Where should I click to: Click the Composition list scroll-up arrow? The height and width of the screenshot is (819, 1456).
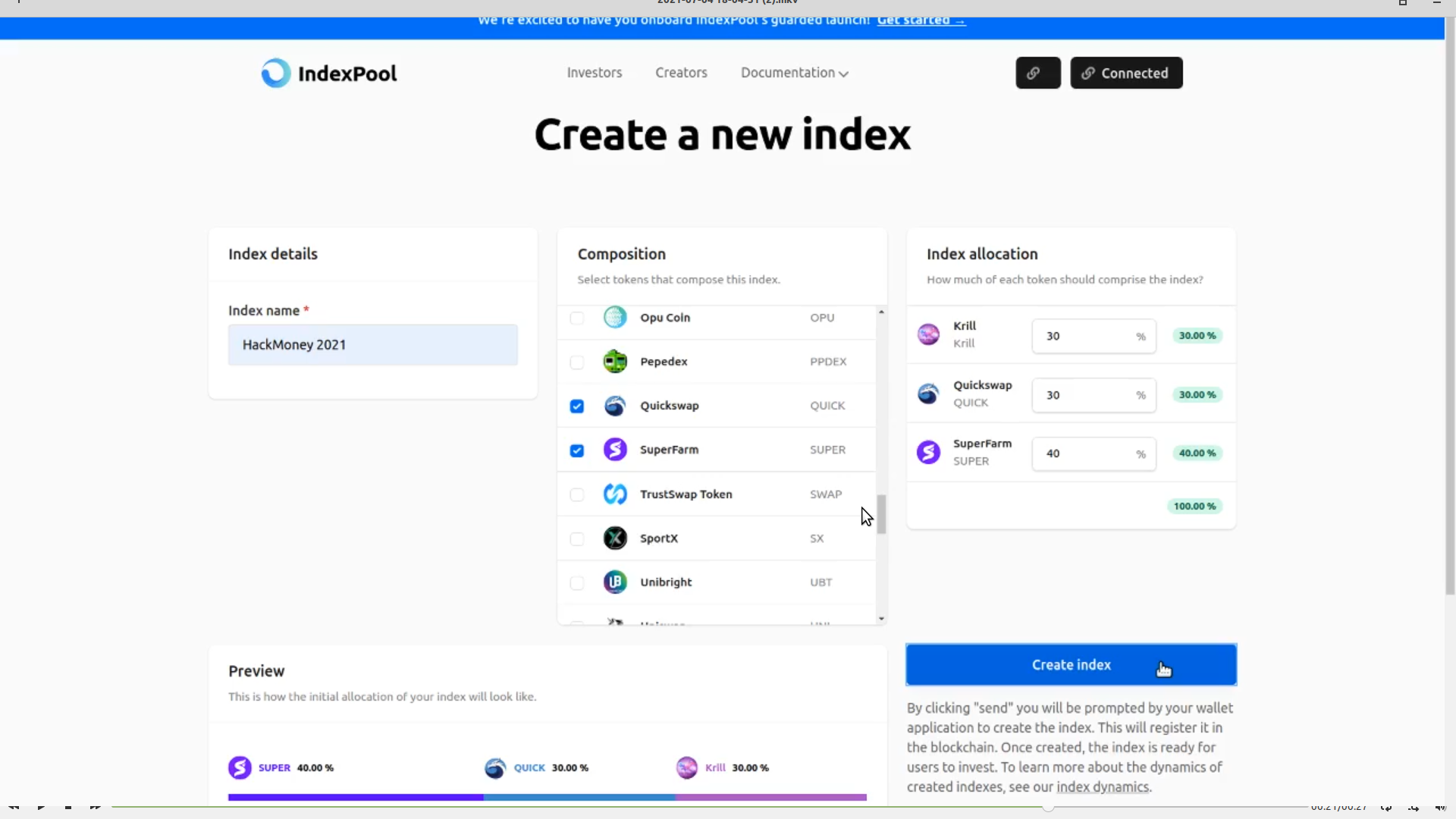[x=881, y=312]
